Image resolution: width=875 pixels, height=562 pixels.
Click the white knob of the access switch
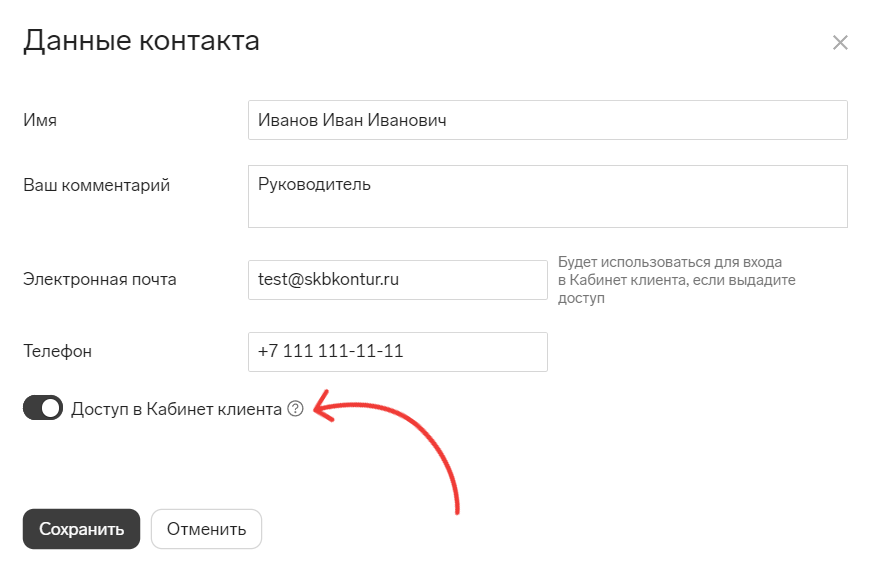click(x=51, y=408)
